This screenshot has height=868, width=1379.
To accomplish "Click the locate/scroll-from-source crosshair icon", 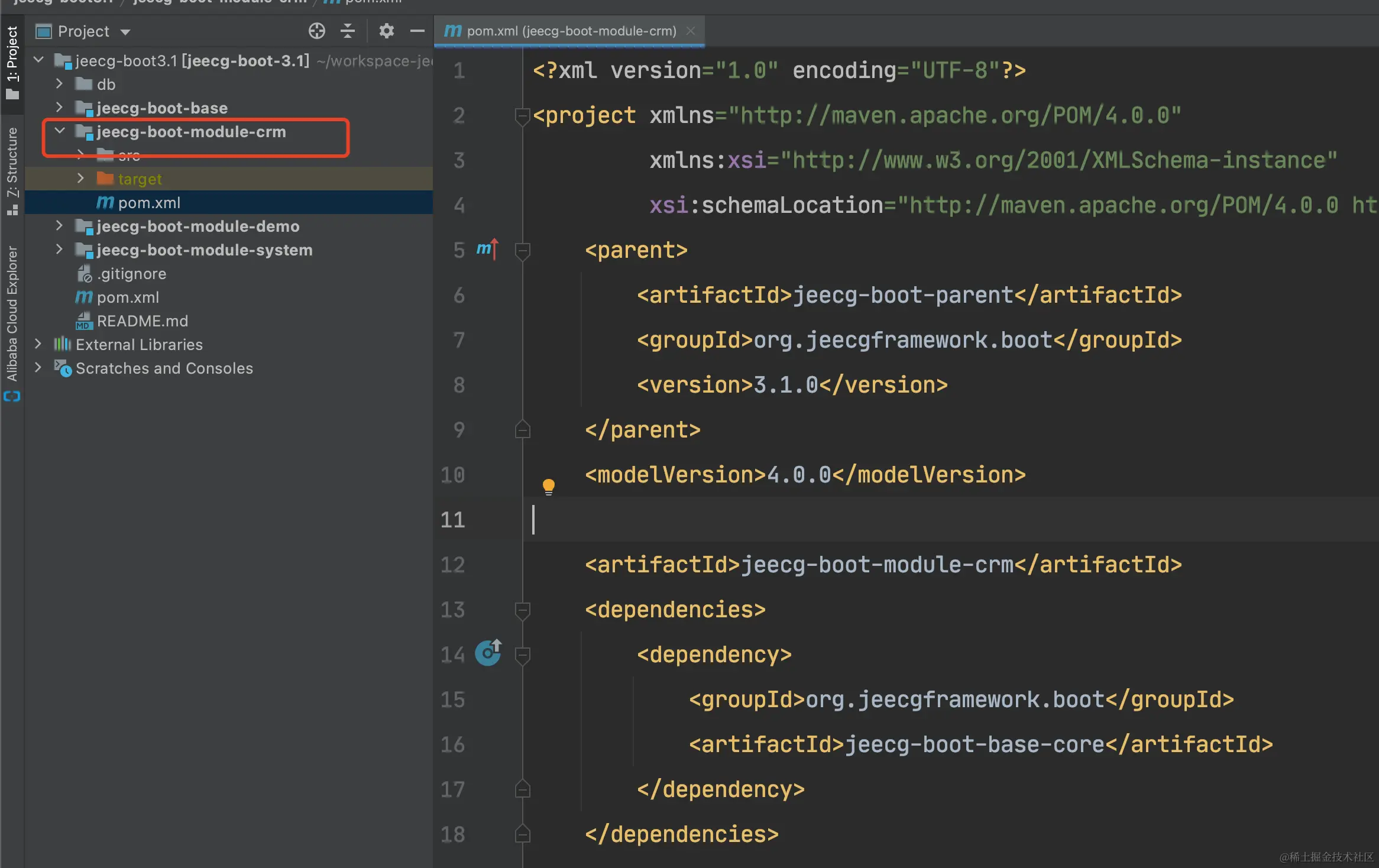I will pyautogui.click(x=317, y=31).
